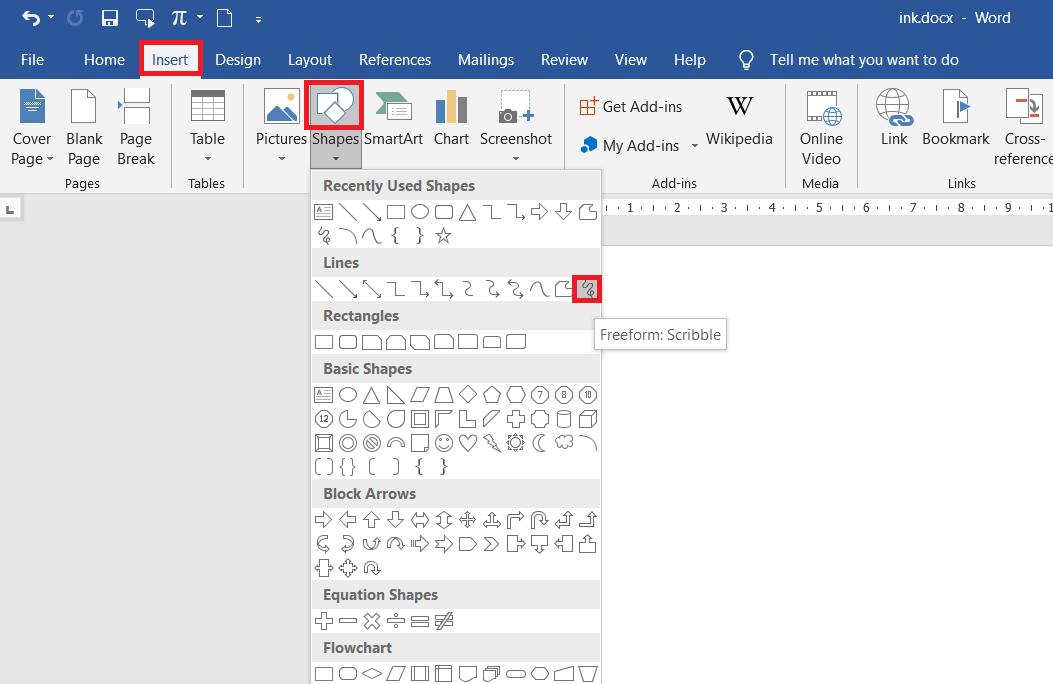Open the Cover Page dropdown
1053x684 pixels.
31,128
